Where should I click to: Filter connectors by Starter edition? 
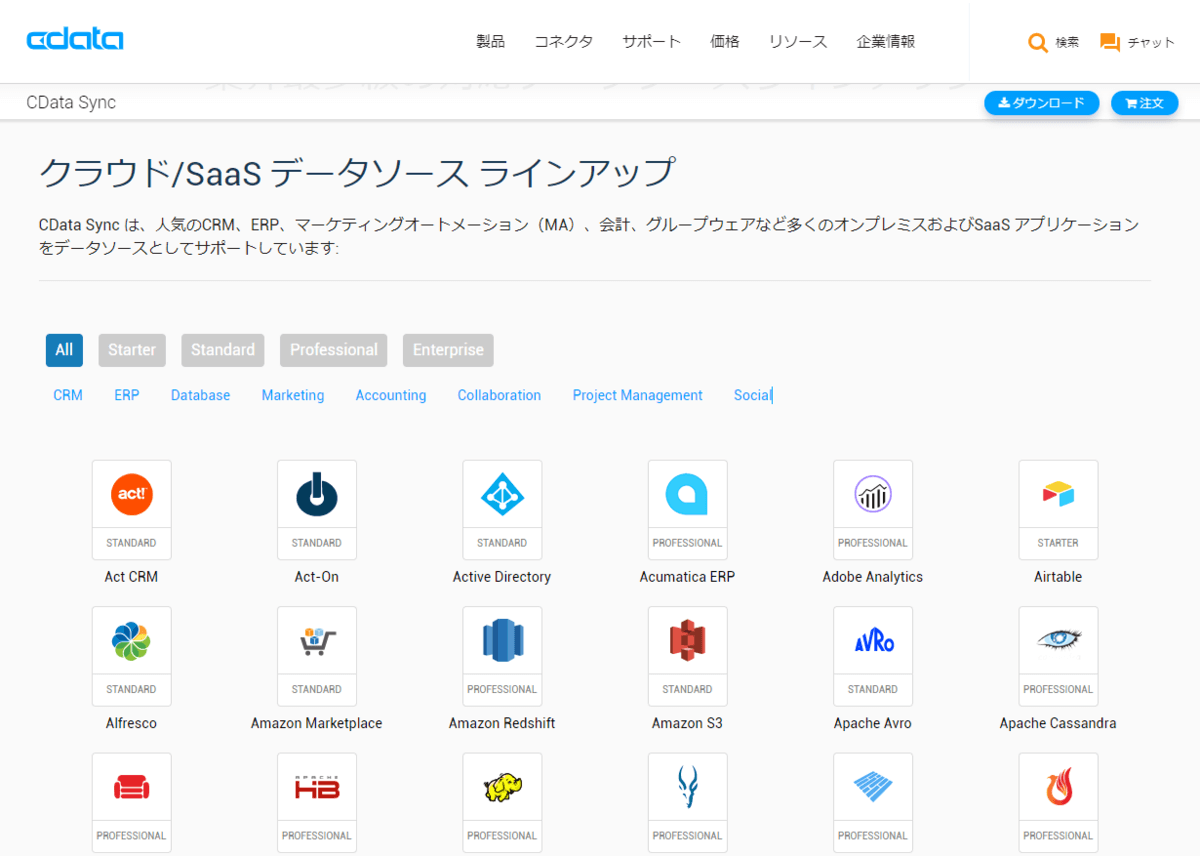tap(132, 350)
